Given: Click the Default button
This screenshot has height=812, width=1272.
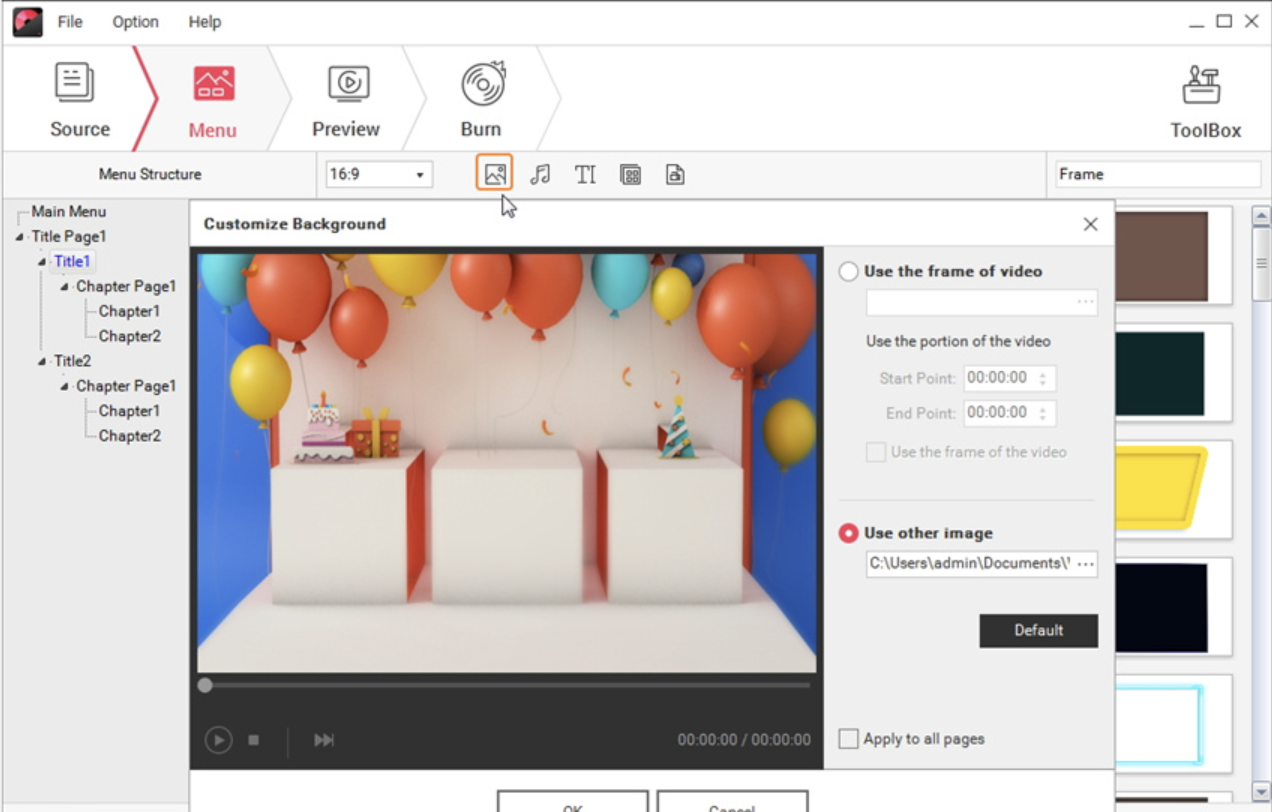Looking at the screenshot, I should pos(1038,630).
